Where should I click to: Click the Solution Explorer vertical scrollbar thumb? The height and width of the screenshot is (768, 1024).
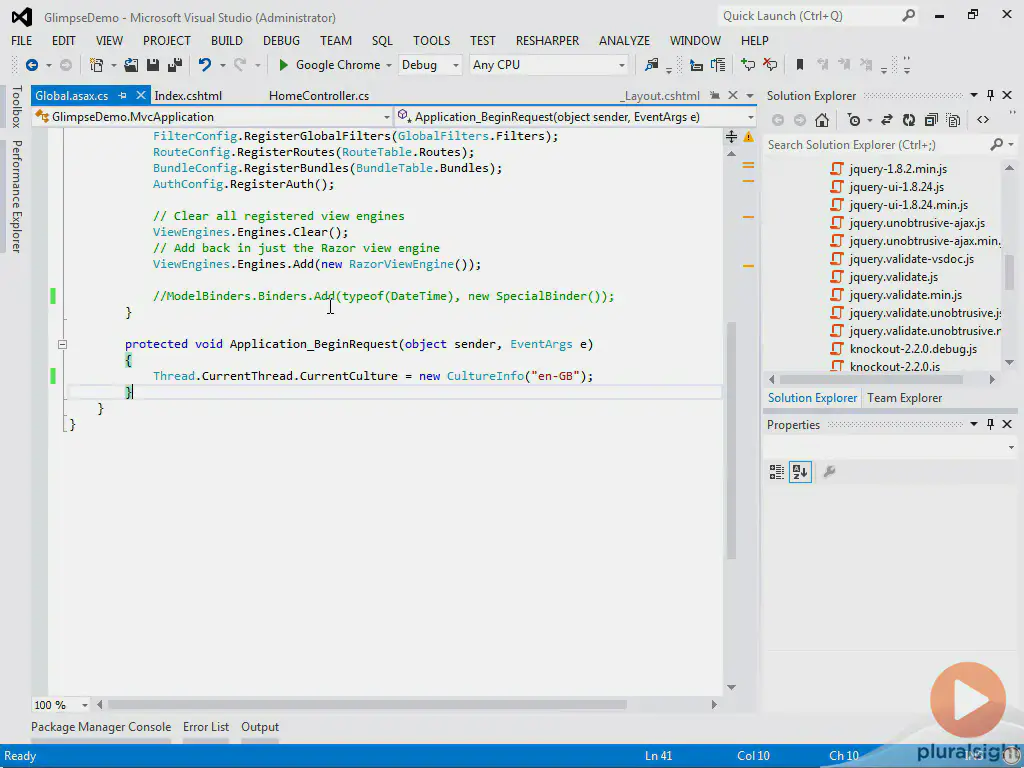[1009, 272]
